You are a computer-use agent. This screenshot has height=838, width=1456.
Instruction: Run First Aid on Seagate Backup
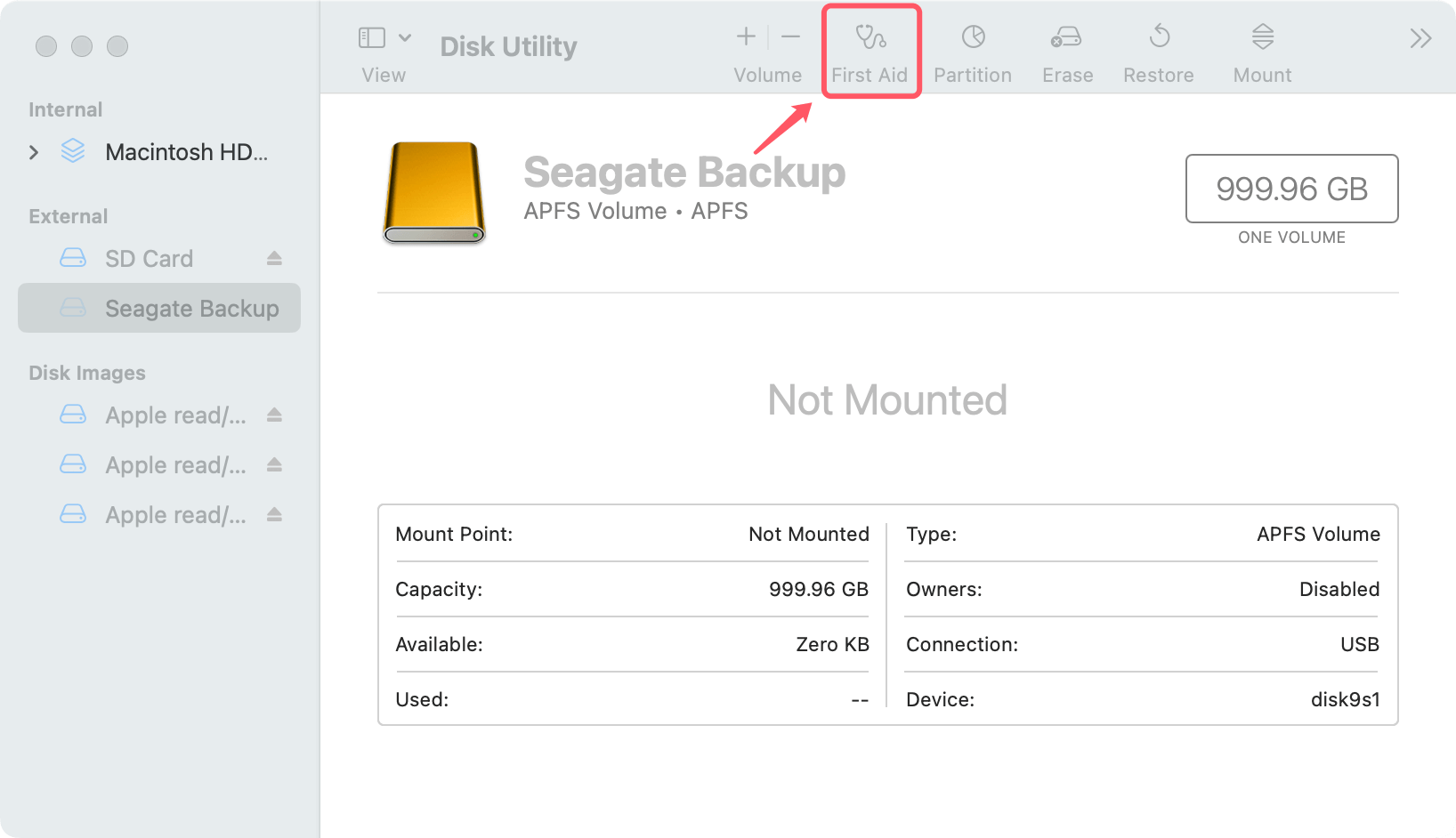click(870, 49)
